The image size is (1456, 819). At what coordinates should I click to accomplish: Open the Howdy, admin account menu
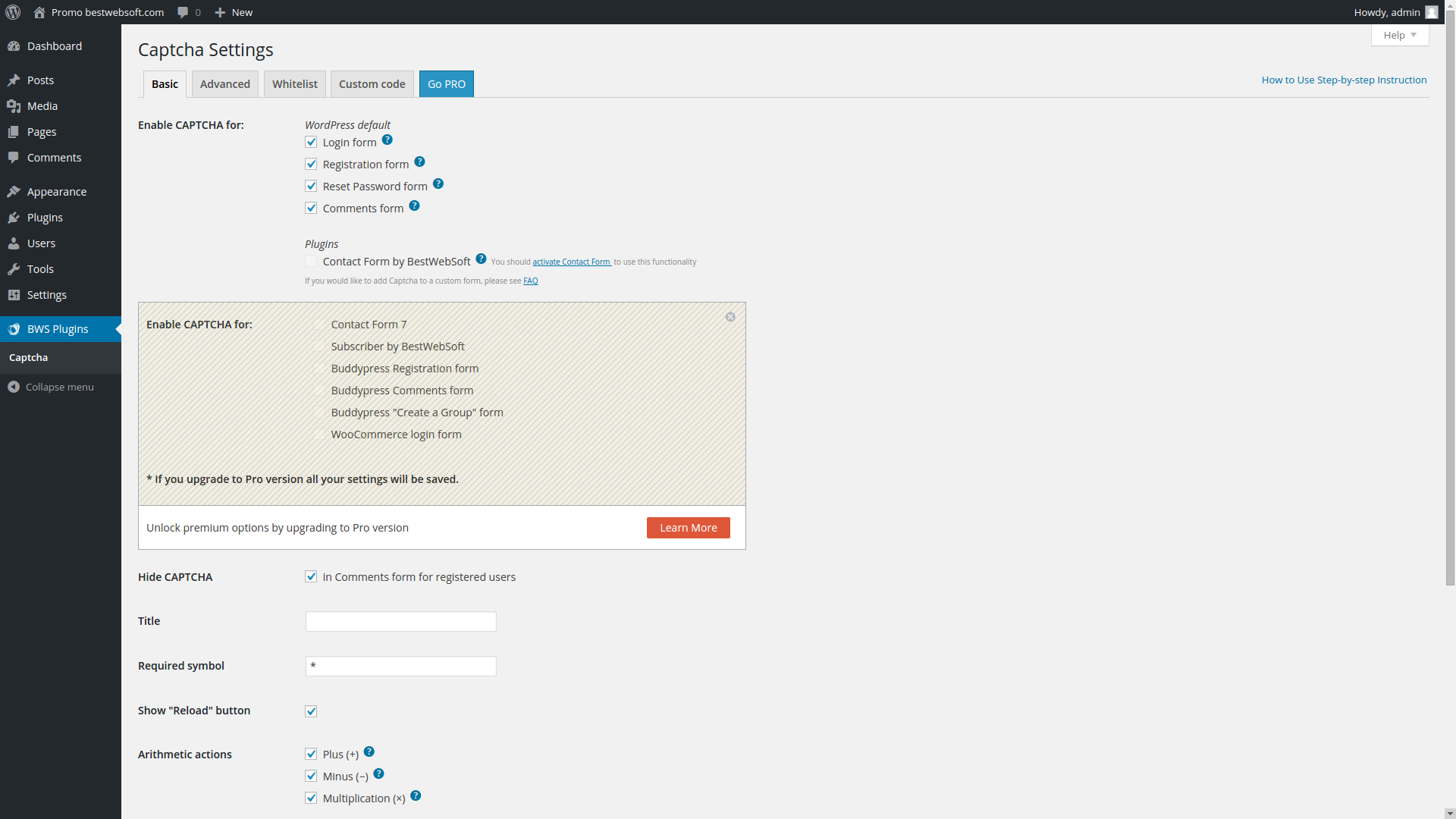[1395, 12]
